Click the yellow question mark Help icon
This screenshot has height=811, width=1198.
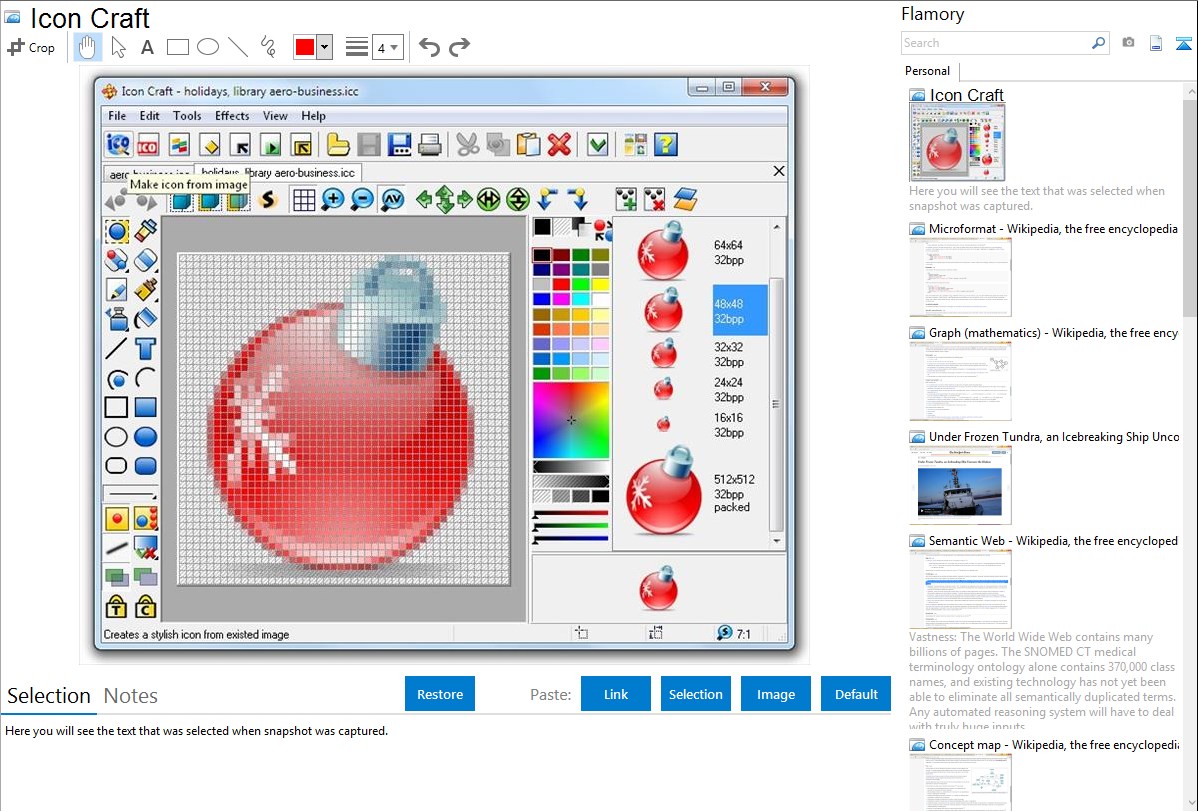[x=665, y=144]
